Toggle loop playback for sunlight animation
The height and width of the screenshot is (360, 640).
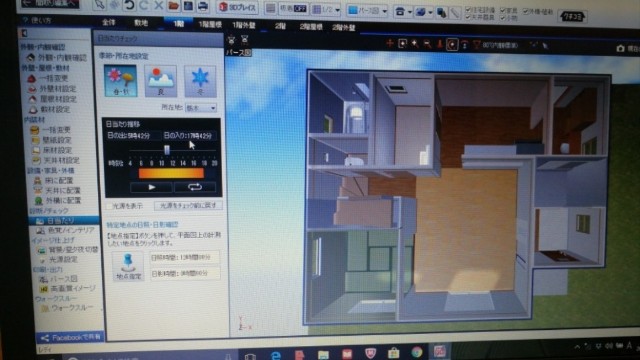195,187
